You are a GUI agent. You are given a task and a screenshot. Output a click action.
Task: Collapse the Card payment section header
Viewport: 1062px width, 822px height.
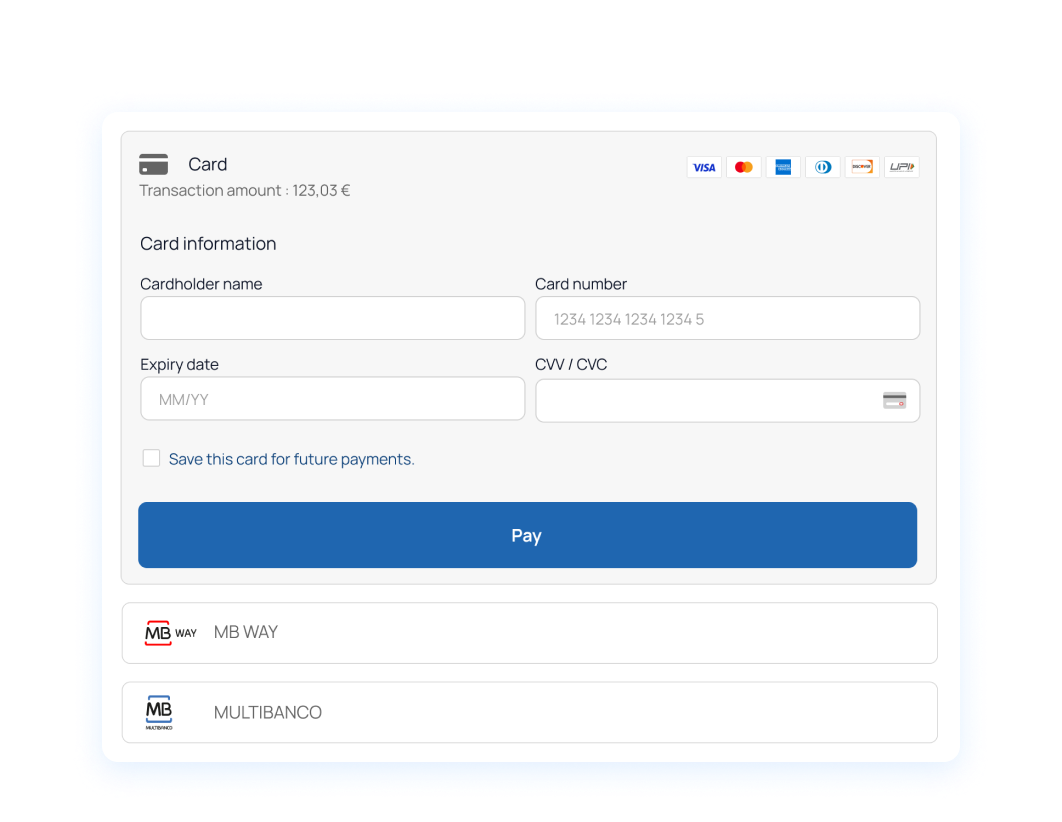point(400,165)
